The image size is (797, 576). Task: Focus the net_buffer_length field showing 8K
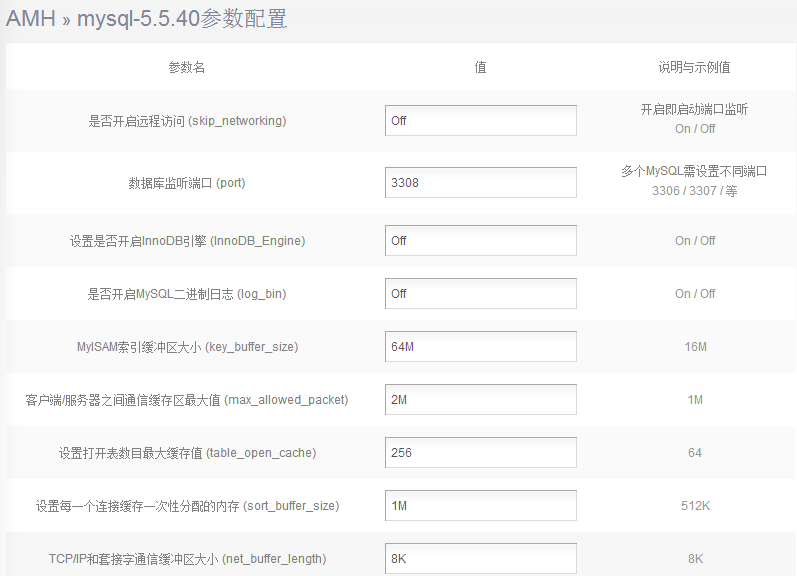tap(480, 558)
